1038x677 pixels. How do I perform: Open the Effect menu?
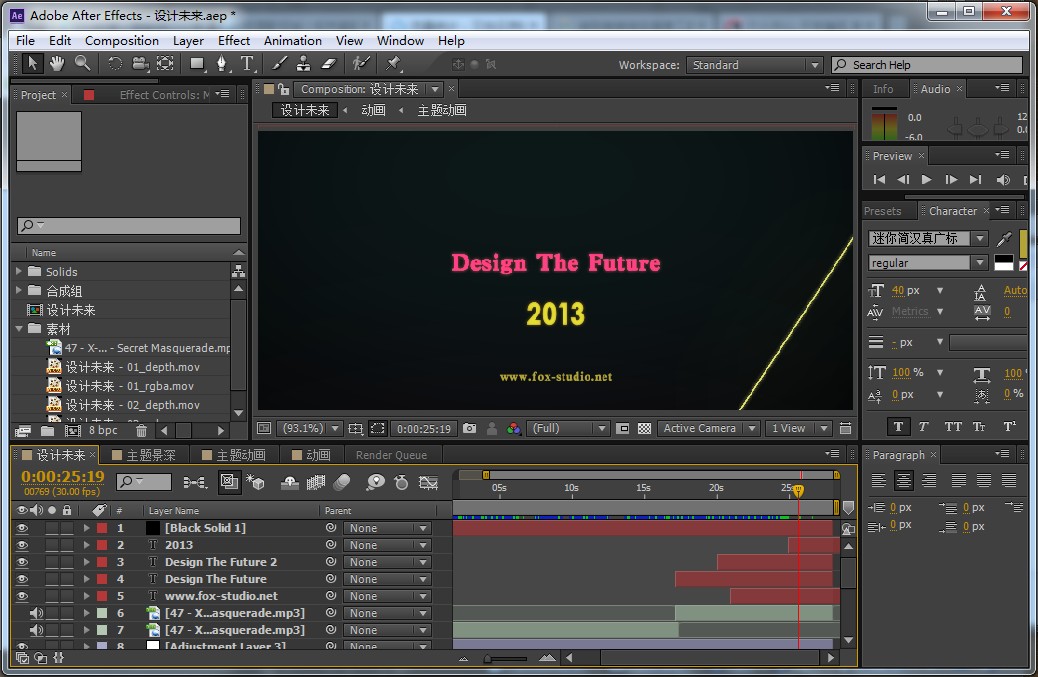[234, 40]
